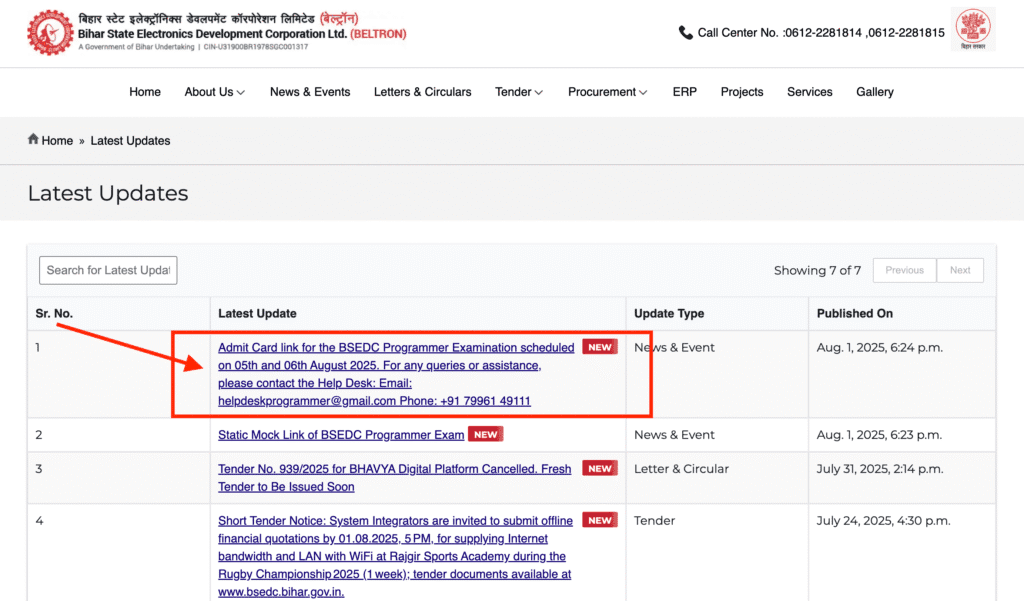1024x601 pixels.
Task: Select Gallery in the navigation bar
Action: point(874,92)
